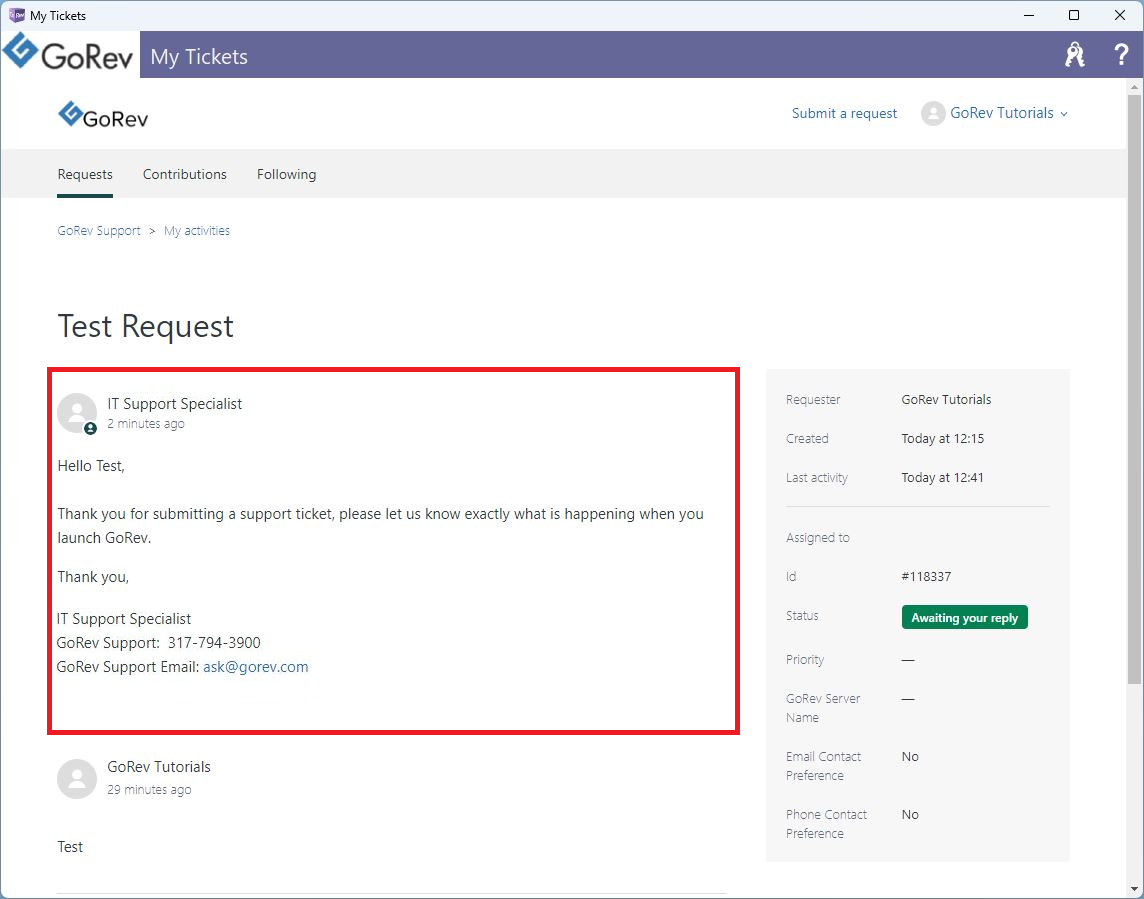The width and height of the screenshot is (1144, 899).
Task: Click the GoRev Server Name label
Action: point(823,708)
